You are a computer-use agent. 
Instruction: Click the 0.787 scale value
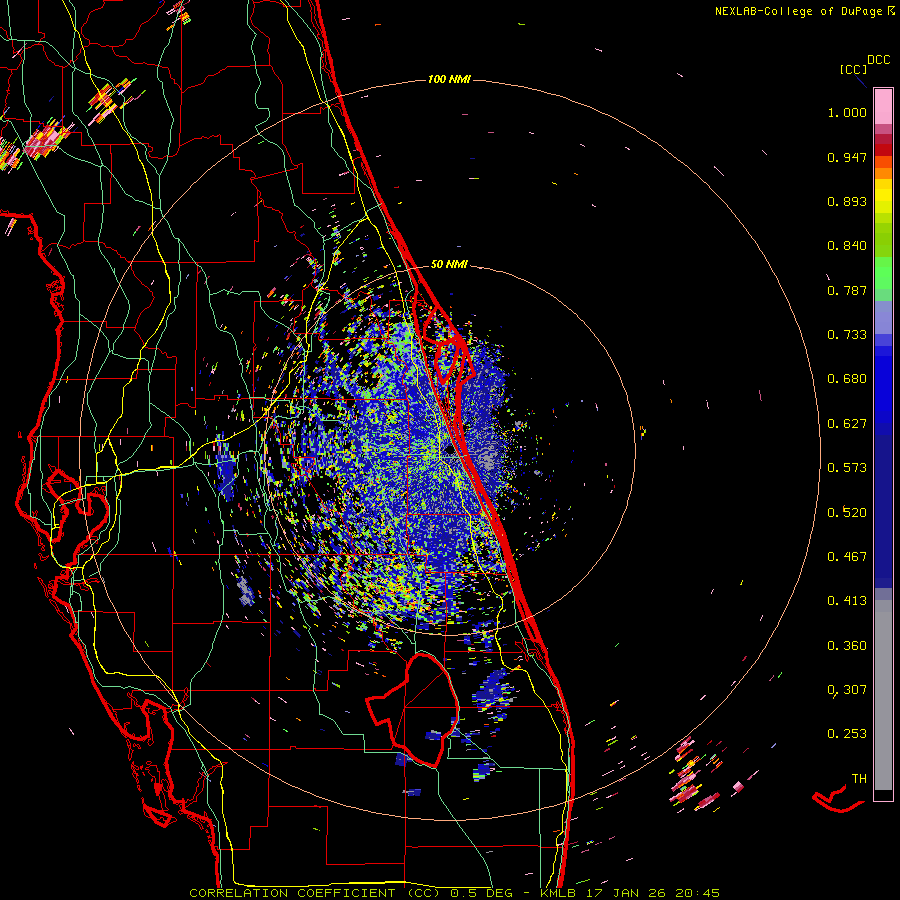(x=847, y=290)
